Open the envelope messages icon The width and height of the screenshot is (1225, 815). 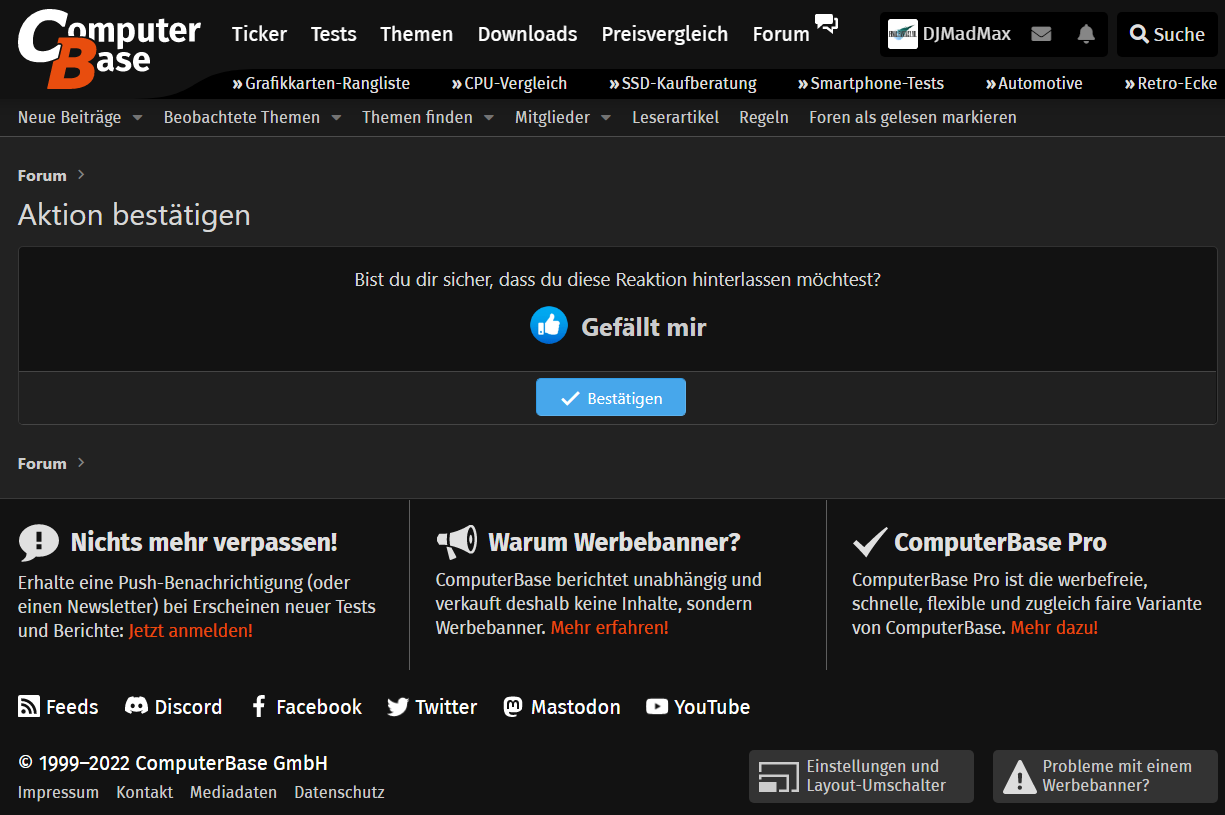[1041, 34]
